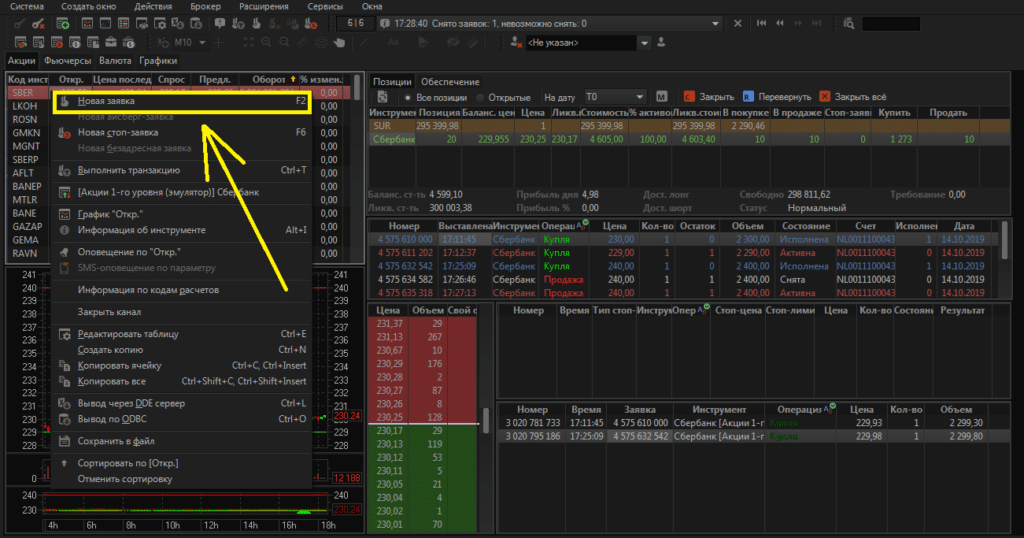This screenshot has width=1024, height=538.
Task: Click the search icon next to the black field
Action: click(849, 23)
